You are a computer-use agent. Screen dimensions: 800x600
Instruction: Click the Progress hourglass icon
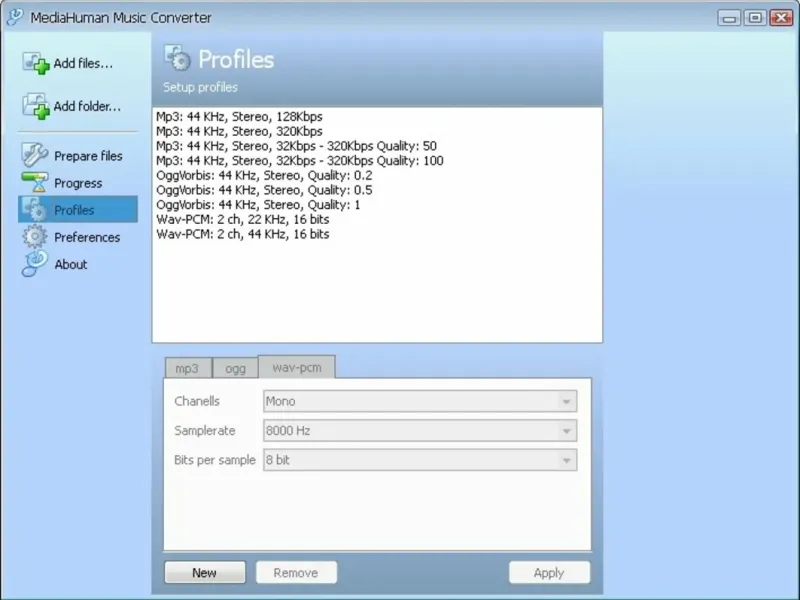tap(35, 183)
